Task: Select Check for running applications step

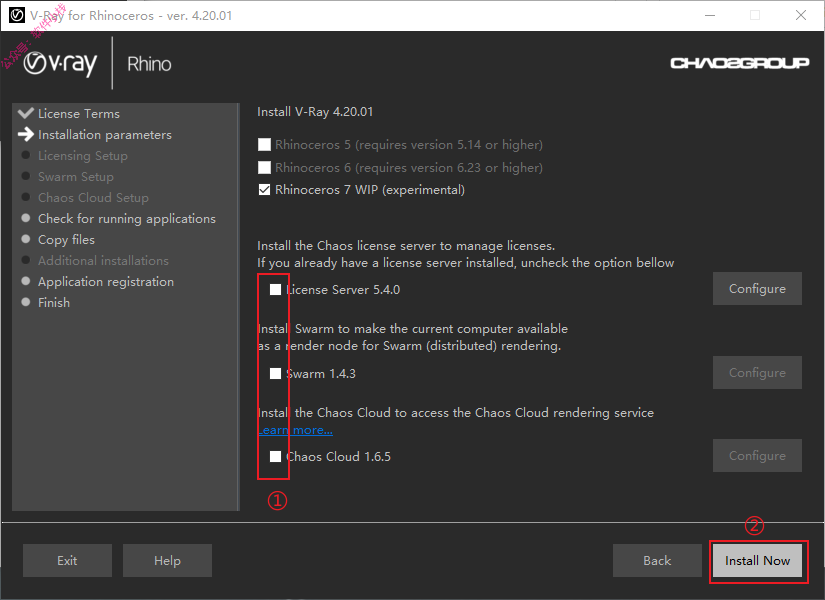Action: [x=127, y=219]
